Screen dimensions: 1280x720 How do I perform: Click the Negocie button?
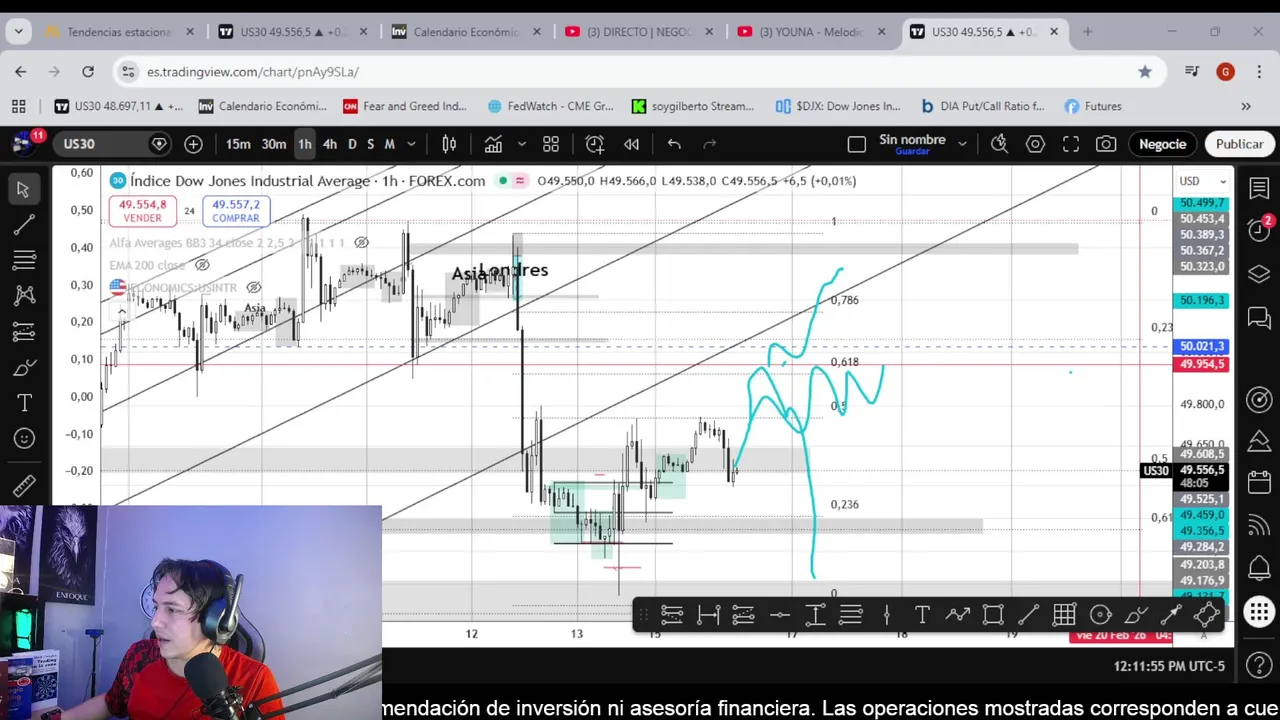click(x=1162, y=144)
